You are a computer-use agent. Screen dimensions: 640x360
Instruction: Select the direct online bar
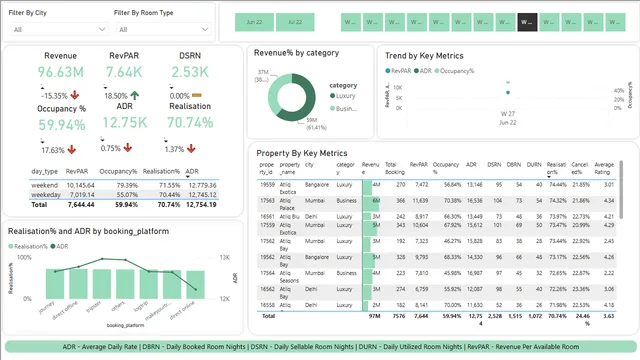click(196, 285)
